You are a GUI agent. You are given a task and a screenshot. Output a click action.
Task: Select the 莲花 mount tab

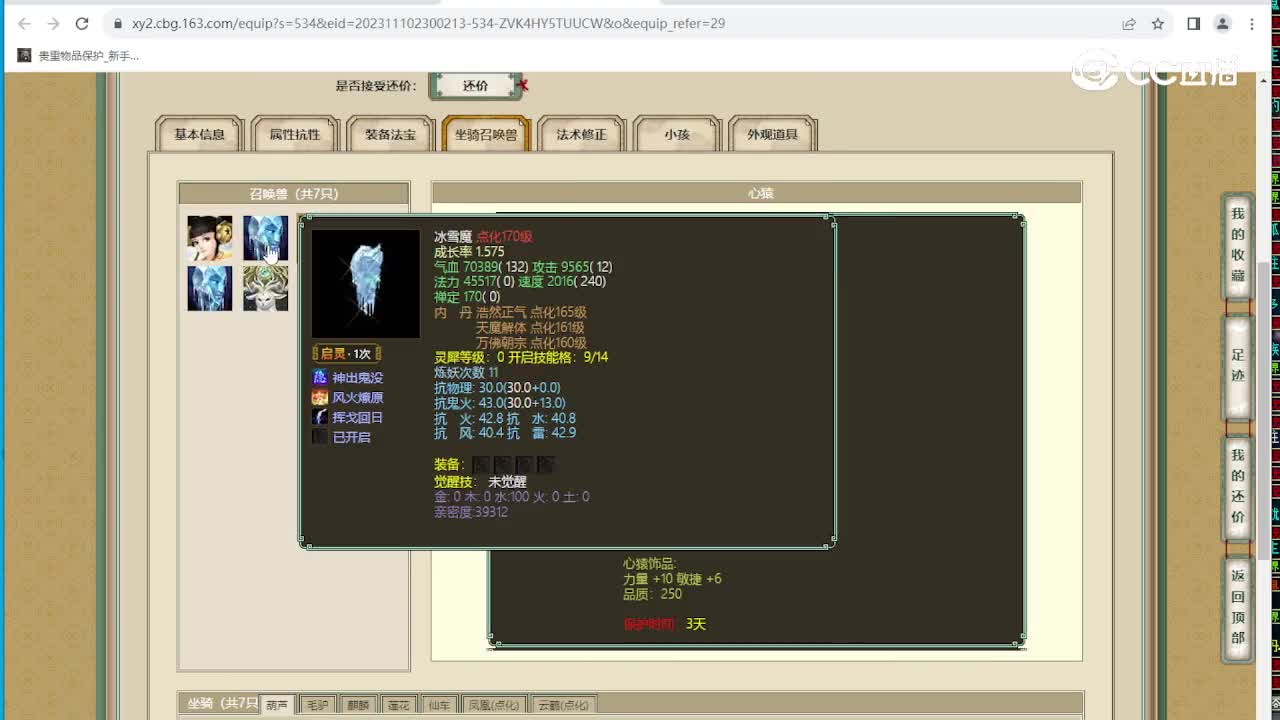click(x=398, y=705)
